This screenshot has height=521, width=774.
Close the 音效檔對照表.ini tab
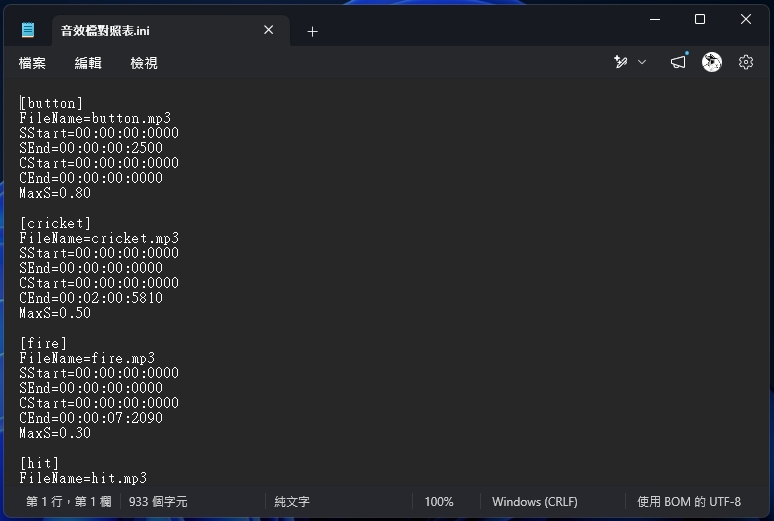click(269, 30)
